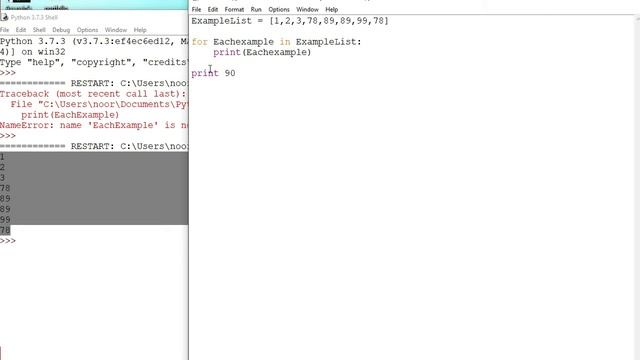
Task: Open the Format menu in editor
Action: click(x=234, y=9)
